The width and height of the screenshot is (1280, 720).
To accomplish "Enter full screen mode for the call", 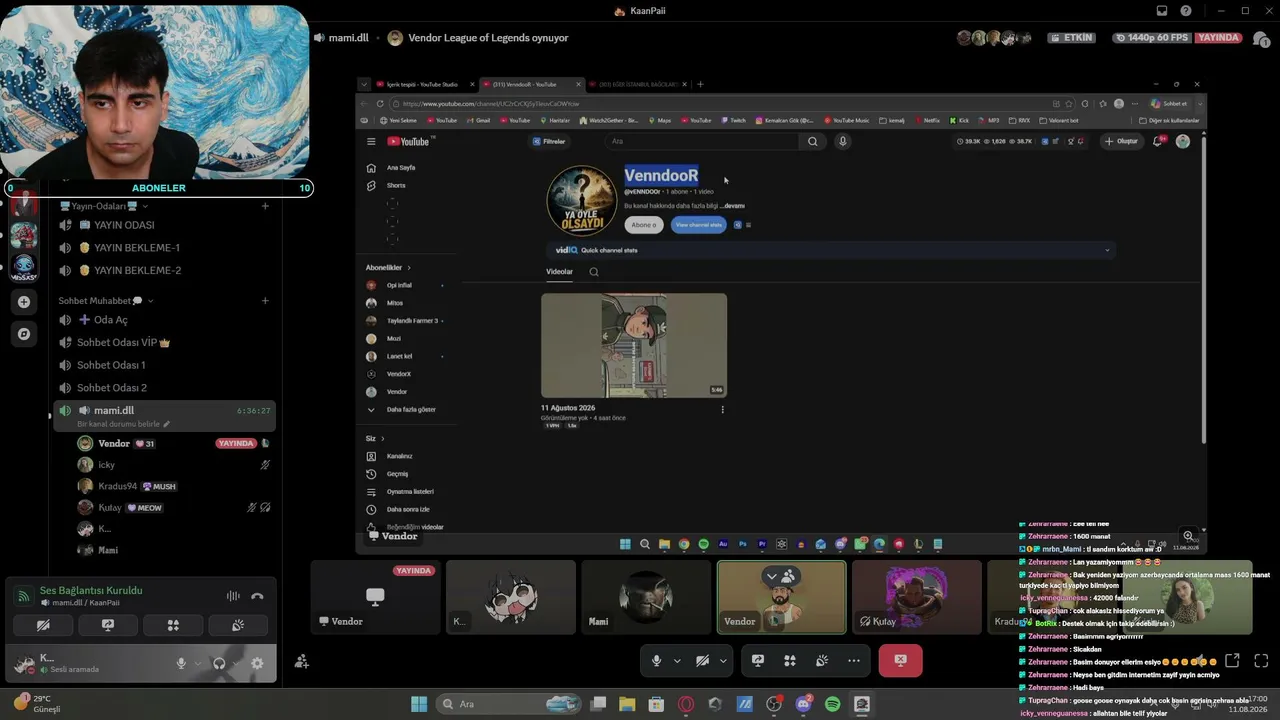I will point(1261,660).
